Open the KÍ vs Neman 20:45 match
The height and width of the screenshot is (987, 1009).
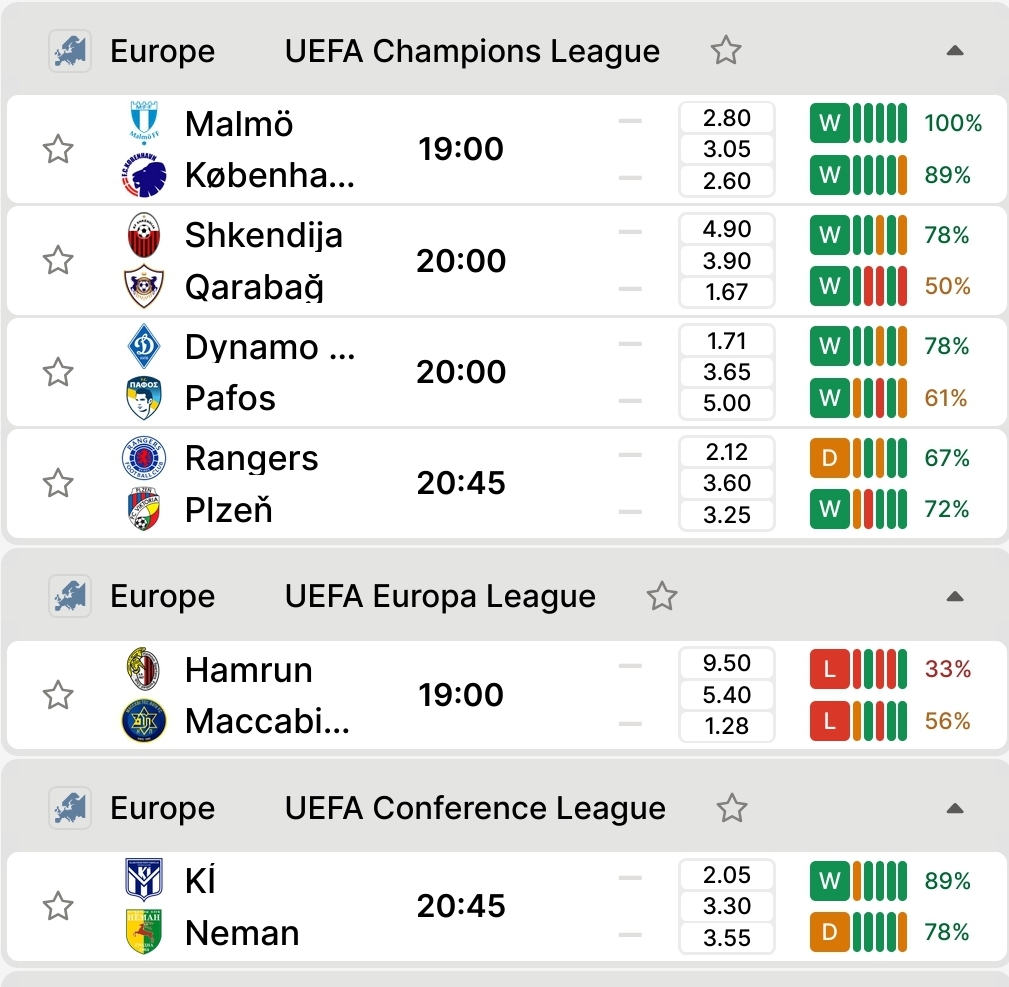[x=461, y=907]
